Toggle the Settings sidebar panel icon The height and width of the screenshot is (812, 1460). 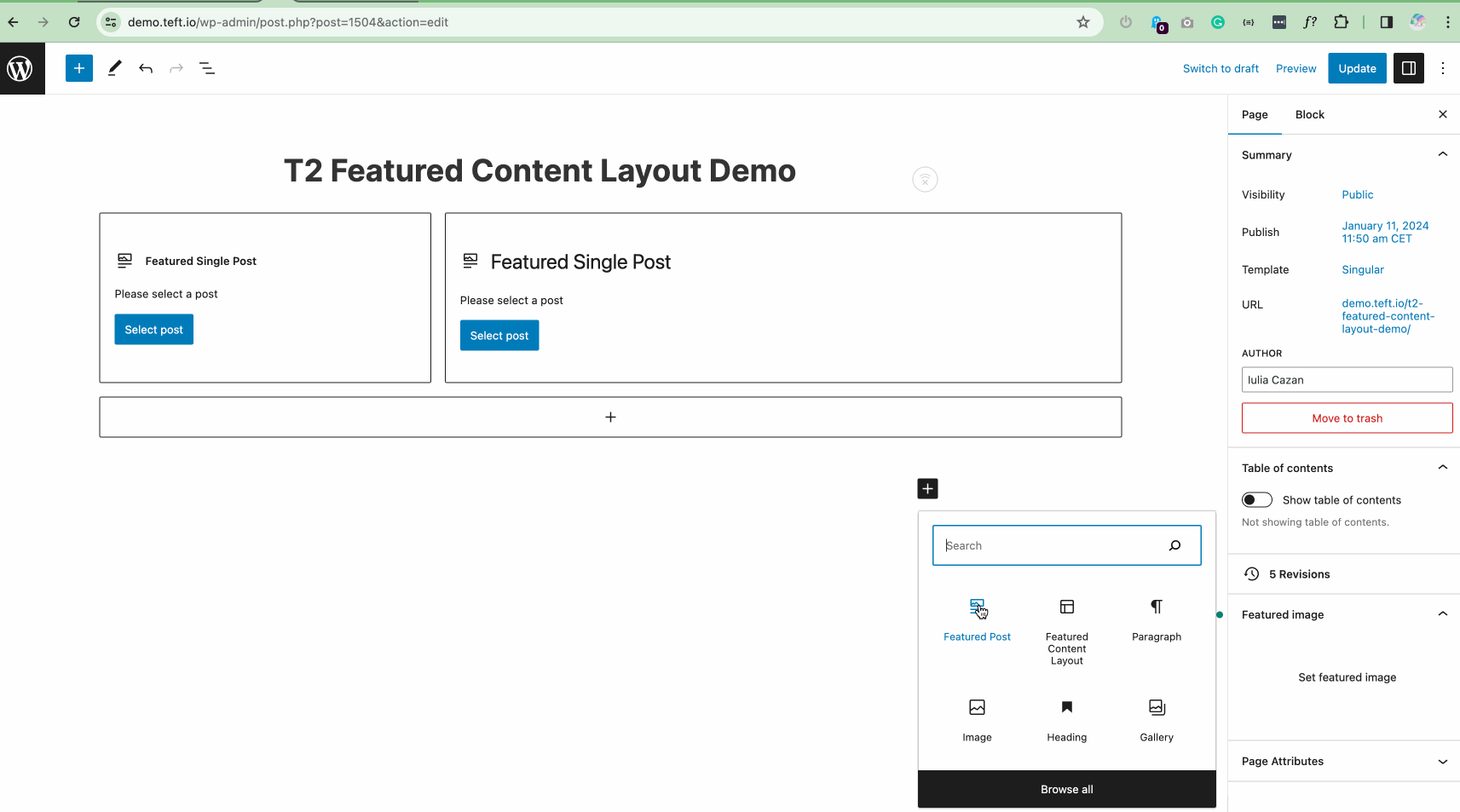[1408, 68]
